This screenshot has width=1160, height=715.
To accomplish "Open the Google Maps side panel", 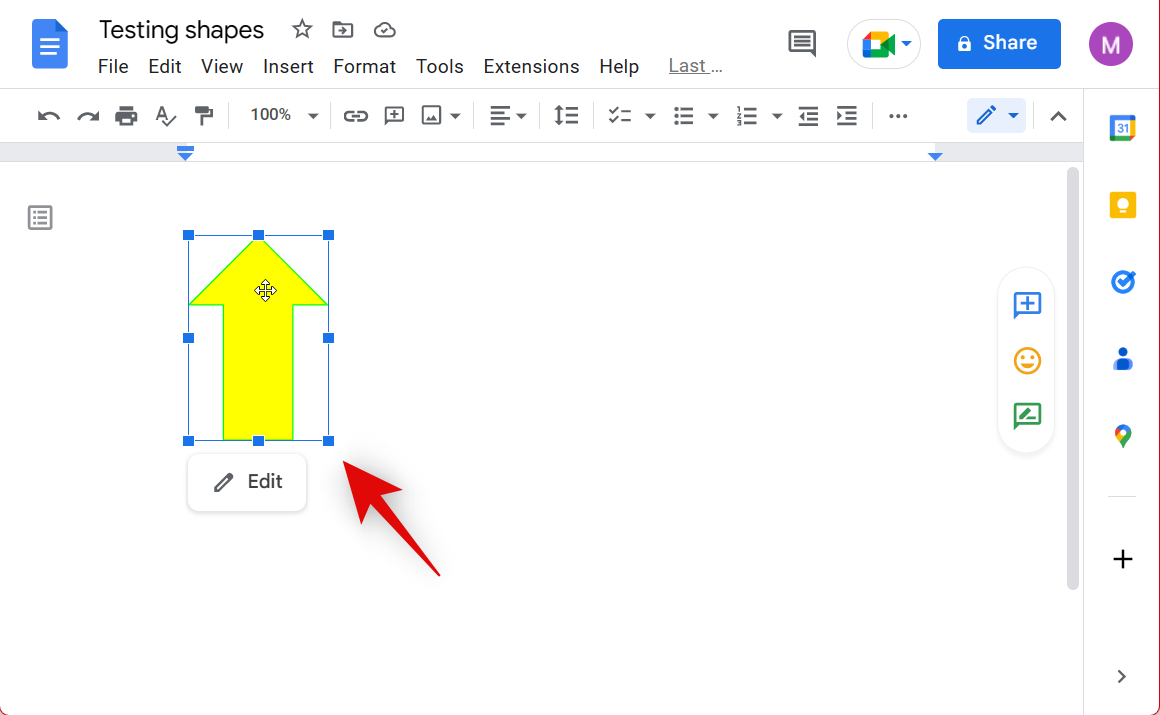I will (x=1122, y=436).
